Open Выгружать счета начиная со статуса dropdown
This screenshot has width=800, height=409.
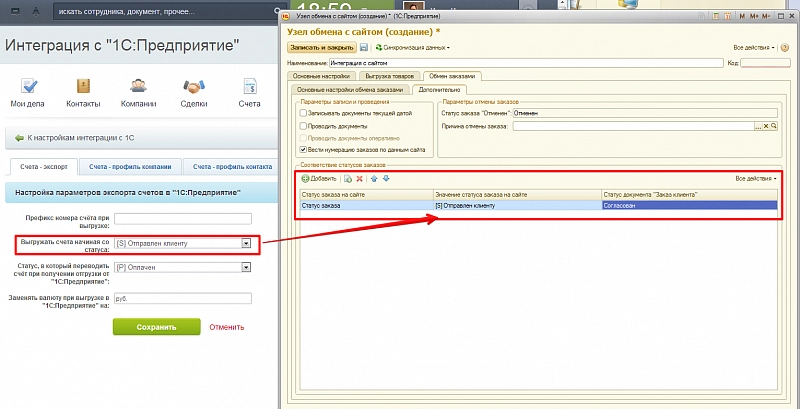(245, 243)
